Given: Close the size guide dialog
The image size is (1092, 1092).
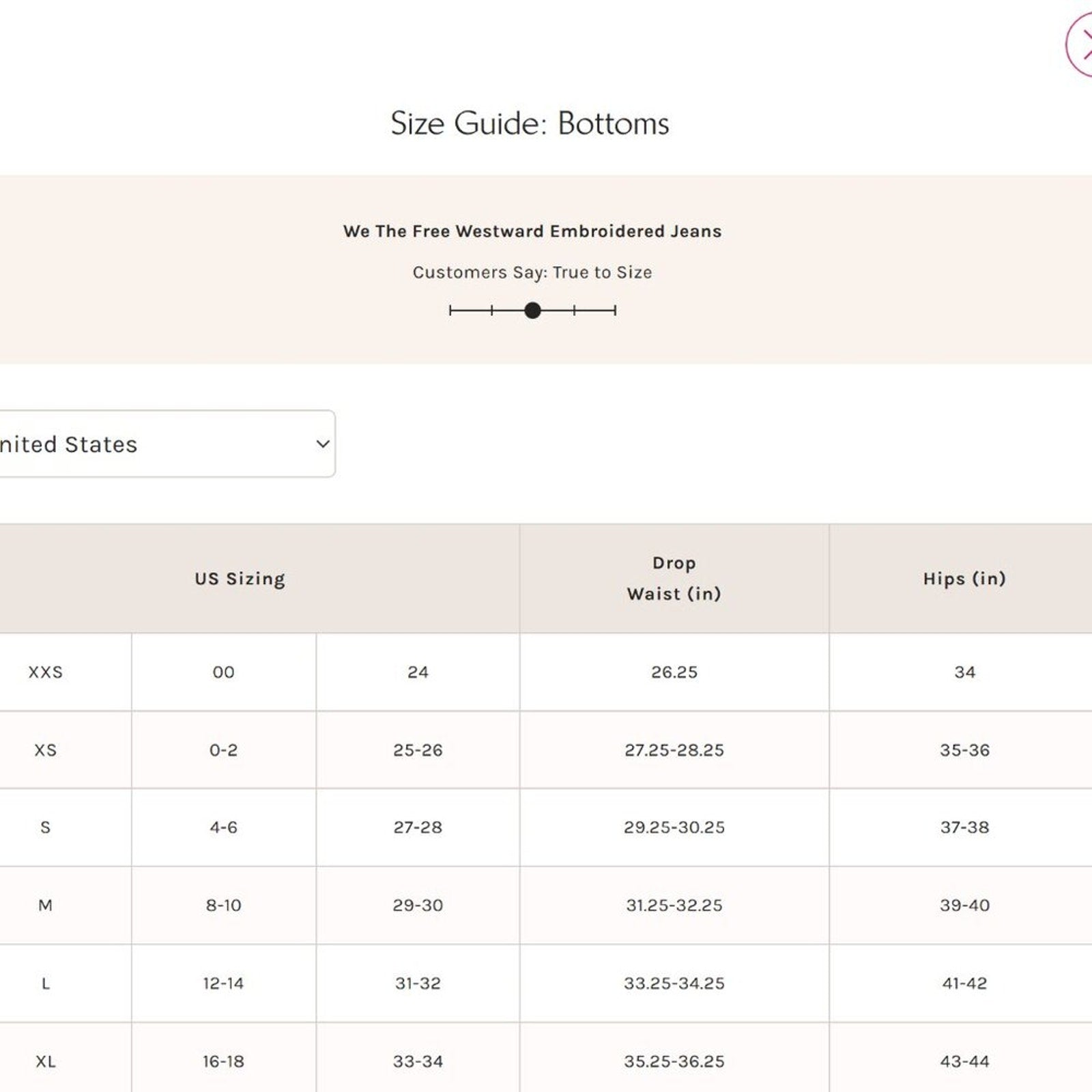Looking at the screenshot, I should (1082, 45).
